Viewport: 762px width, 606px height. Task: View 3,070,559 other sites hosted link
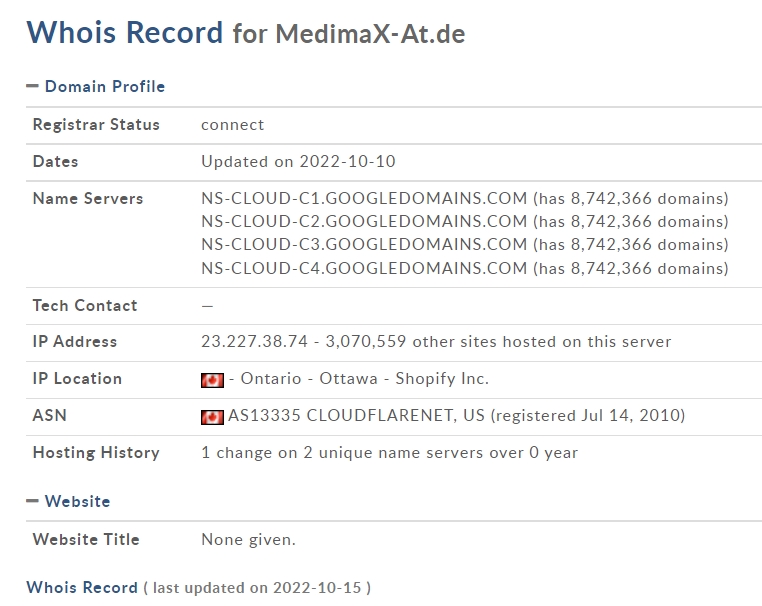498,342
